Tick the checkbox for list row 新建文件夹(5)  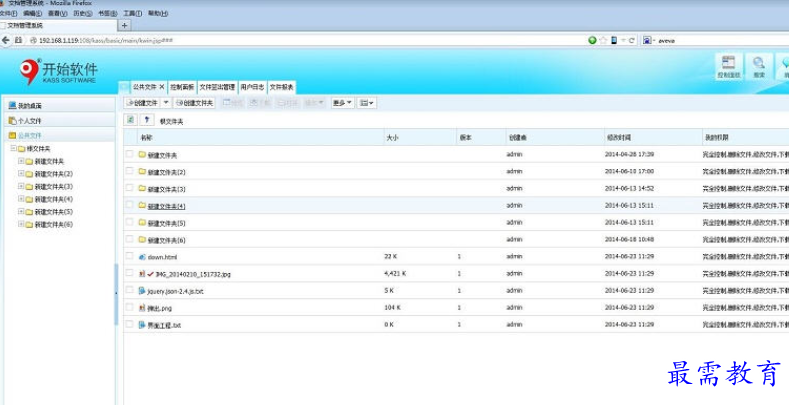pyautogui.click(x=129, y=222)
